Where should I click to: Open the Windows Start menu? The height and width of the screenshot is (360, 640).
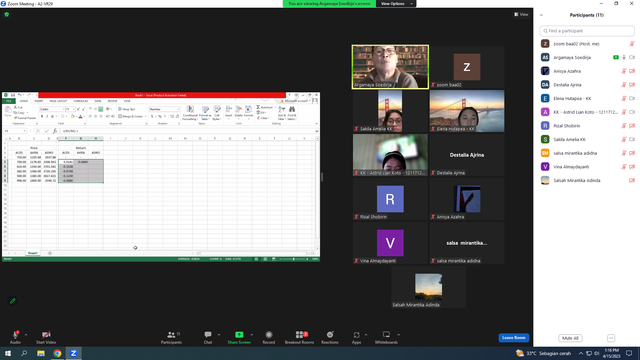click(x=8, y=353)
